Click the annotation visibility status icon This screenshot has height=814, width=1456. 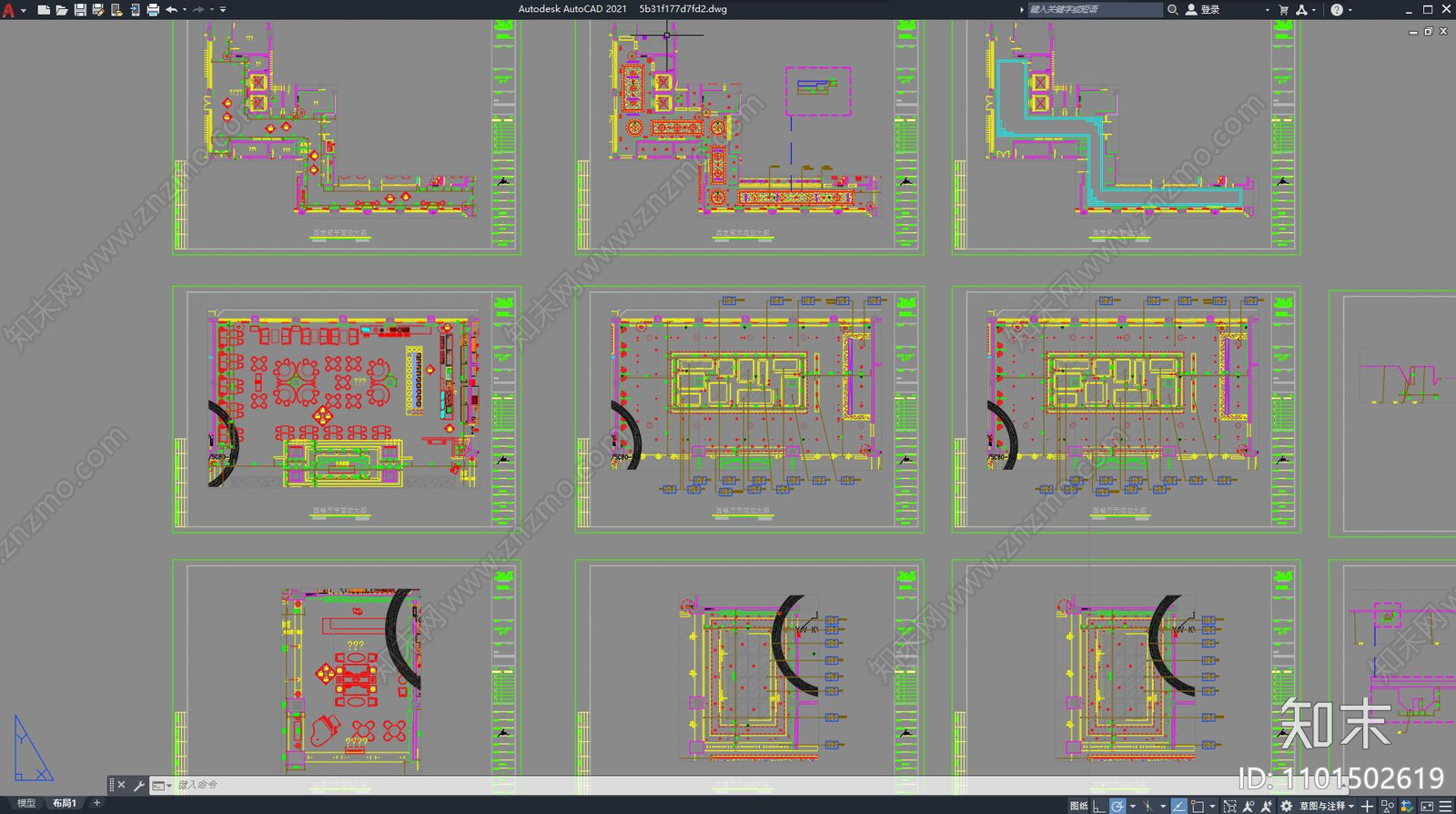[1249, 806]
